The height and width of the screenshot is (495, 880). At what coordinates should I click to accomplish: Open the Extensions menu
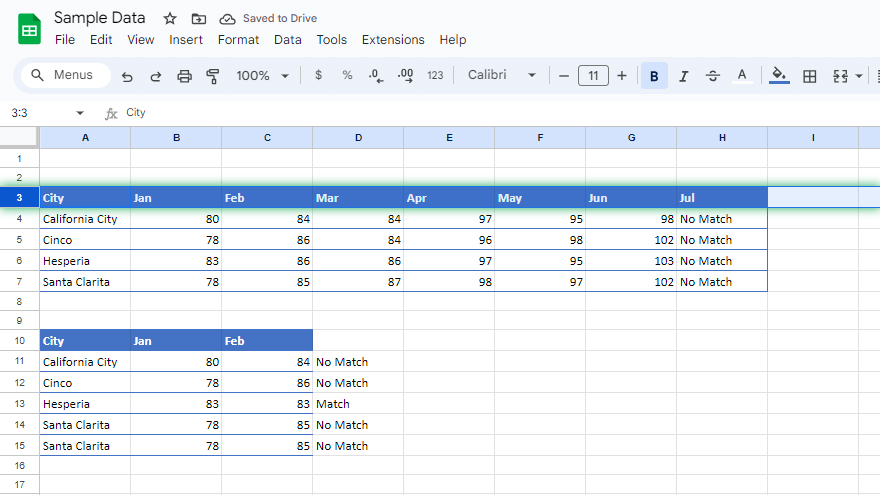(x=393, y=40)
